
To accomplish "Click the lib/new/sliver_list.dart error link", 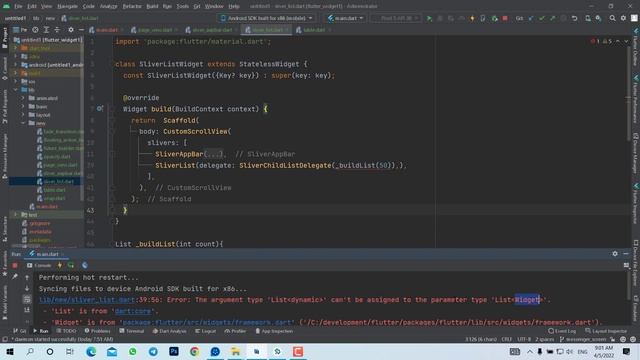I will point(87,300).
